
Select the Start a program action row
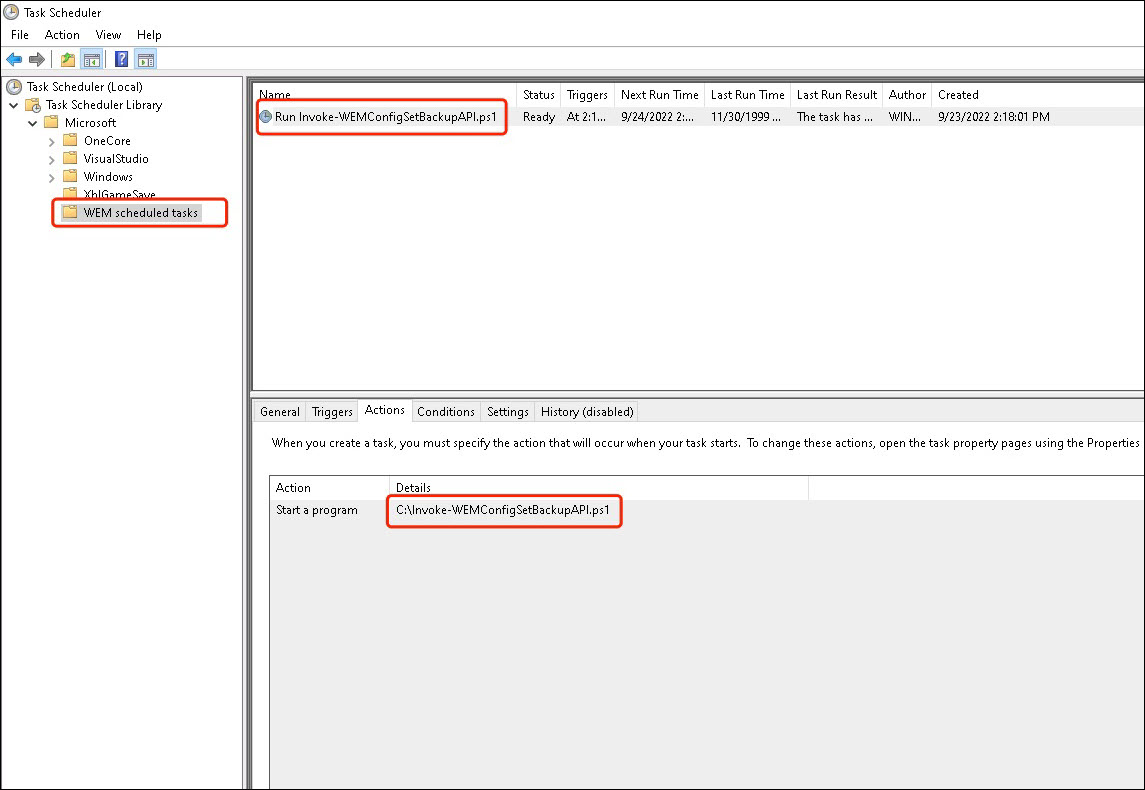317,510
